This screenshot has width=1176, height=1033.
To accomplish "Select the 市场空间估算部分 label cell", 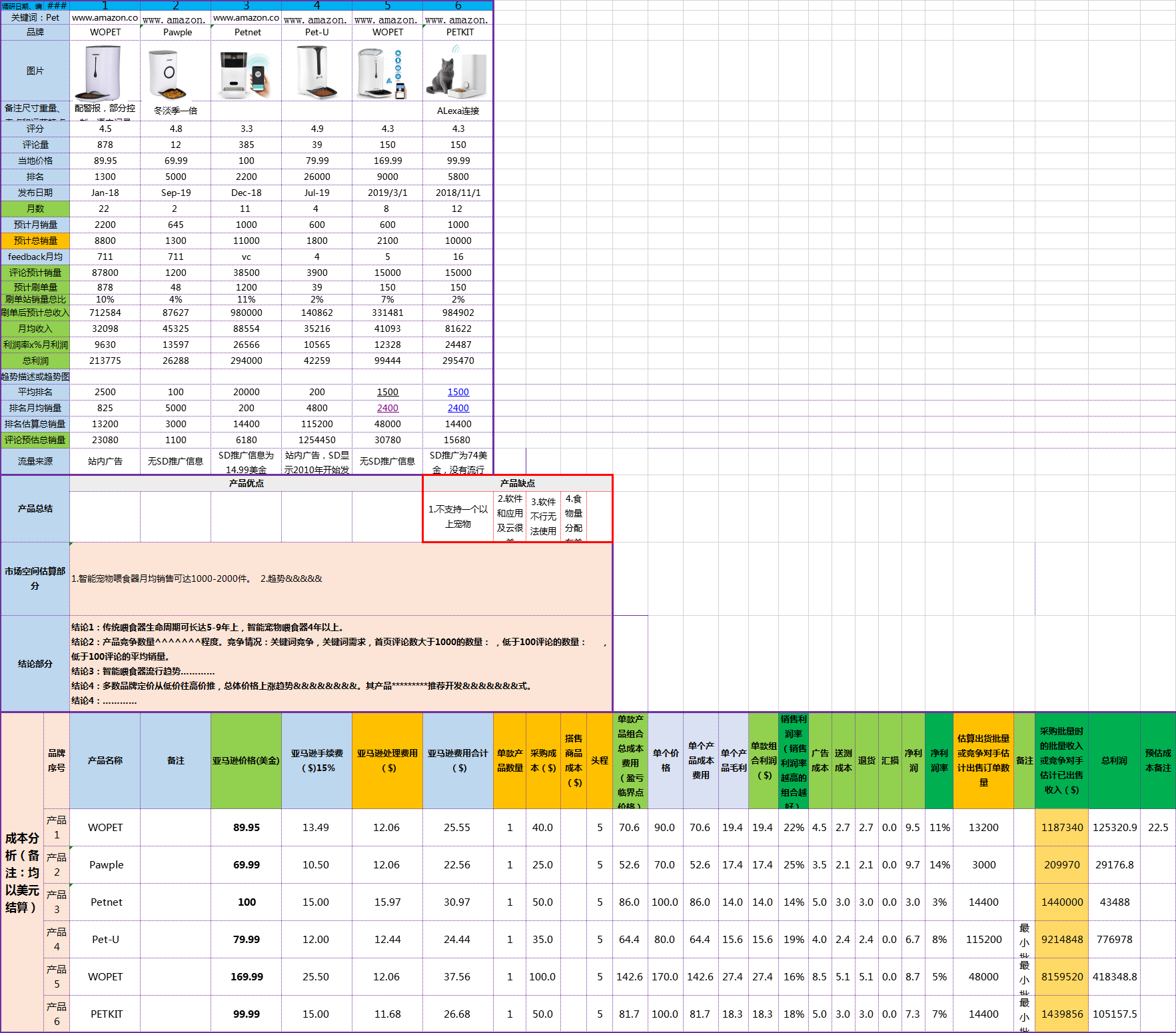I will (x=35, y=578).
